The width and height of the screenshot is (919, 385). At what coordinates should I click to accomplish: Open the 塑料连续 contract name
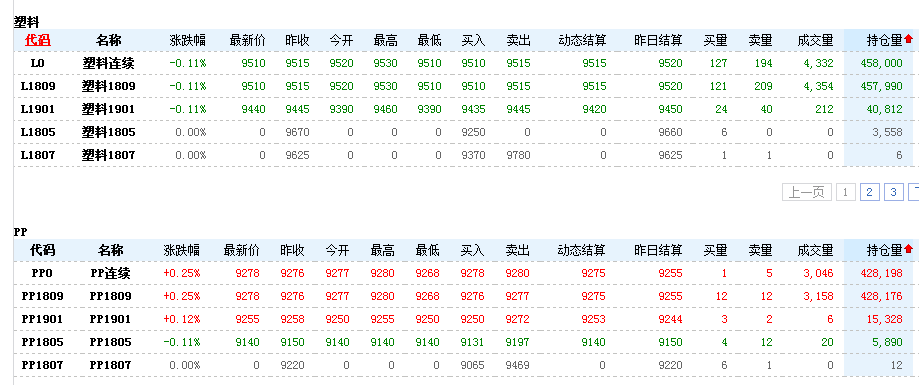point(108,63)
